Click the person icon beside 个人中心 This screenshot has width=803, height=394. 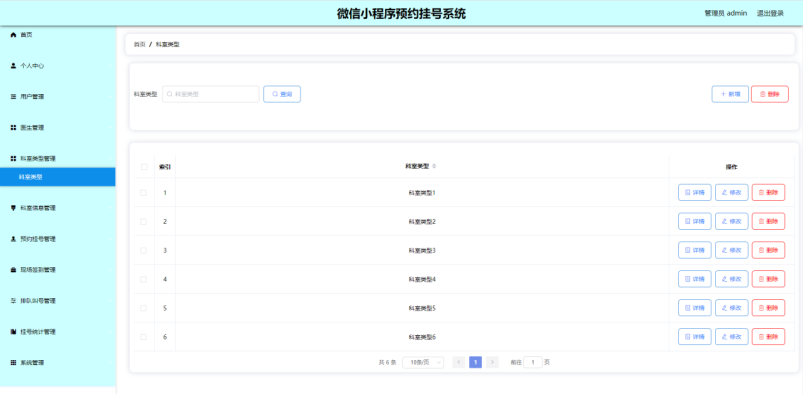(x=13, y=66)
